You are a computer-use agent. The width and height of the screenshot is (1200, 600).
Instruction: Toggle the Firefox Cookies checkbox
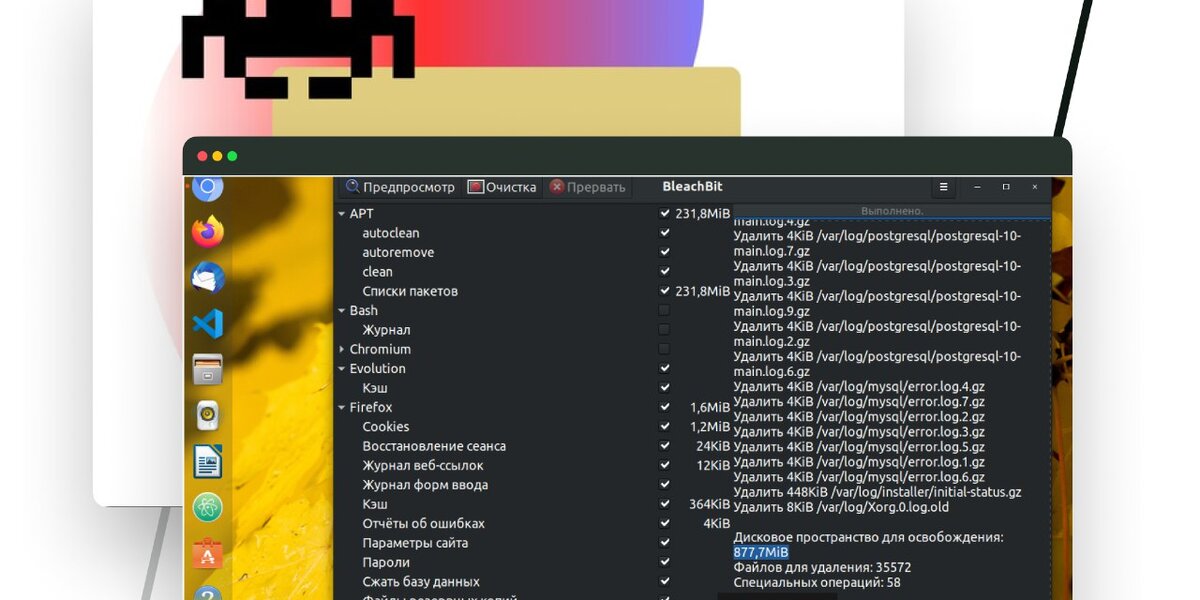click(665, 427)
